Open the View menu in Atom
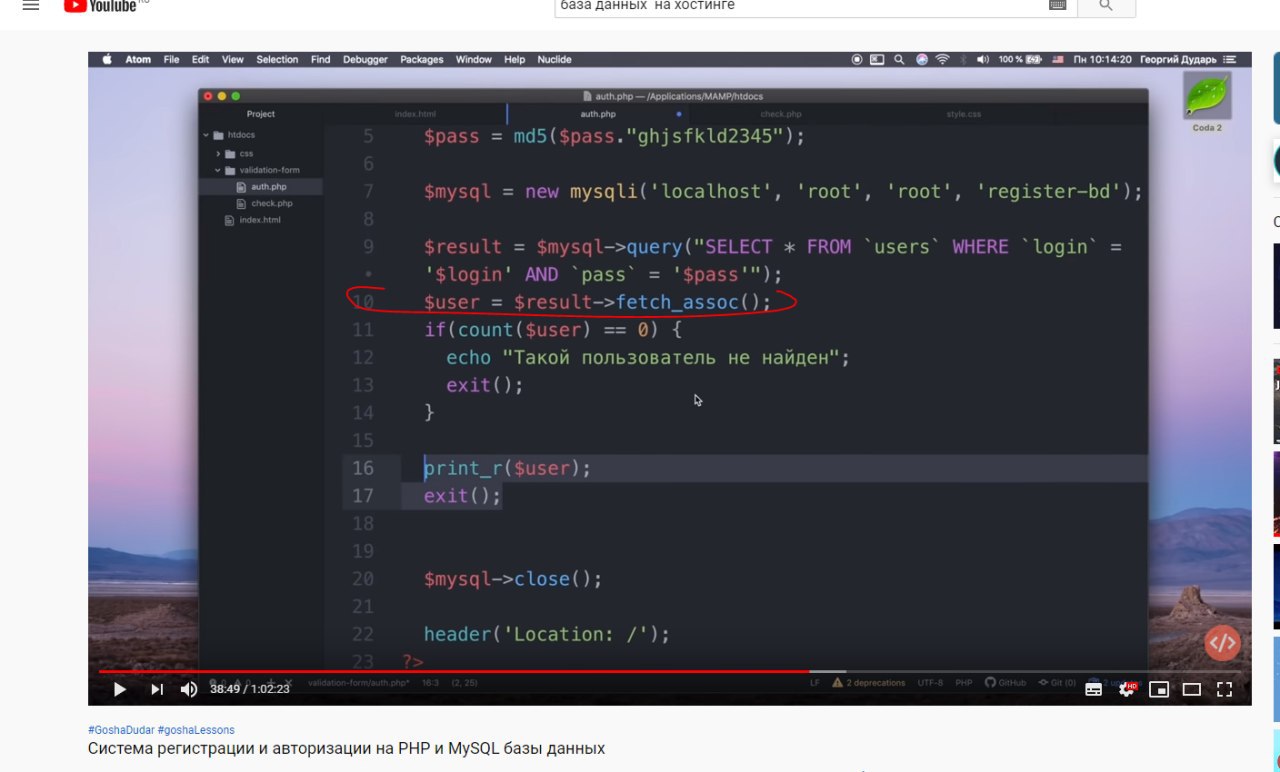 click(233, 59)
